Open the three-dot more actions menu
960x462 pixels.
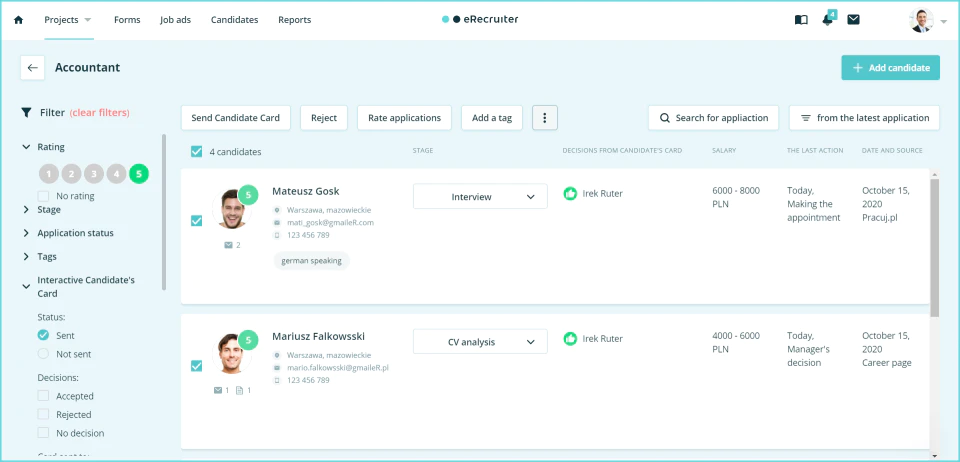(x=545, y=118)
